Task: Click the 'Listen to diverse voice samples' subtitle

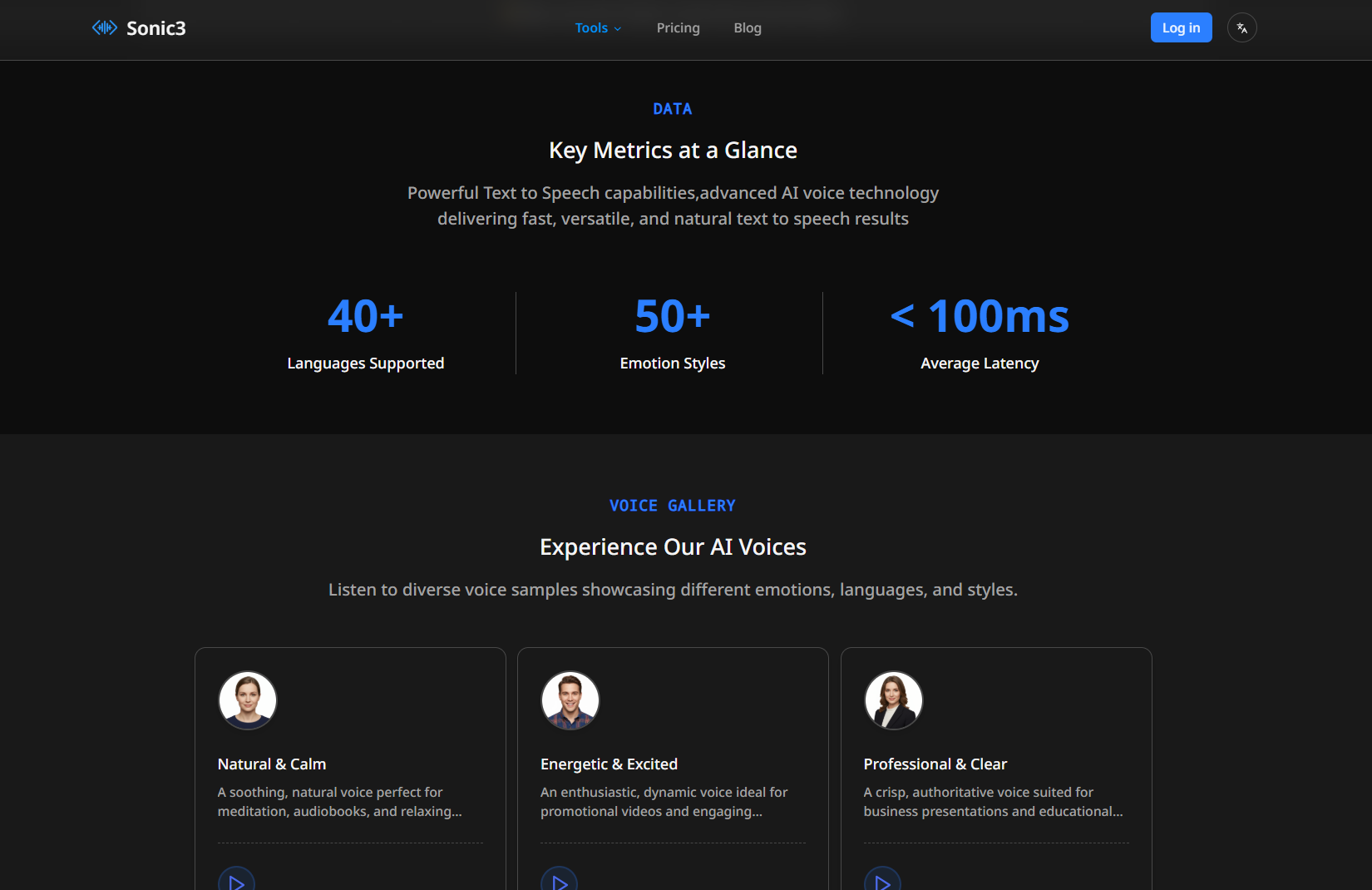Action: coord(673,590)
